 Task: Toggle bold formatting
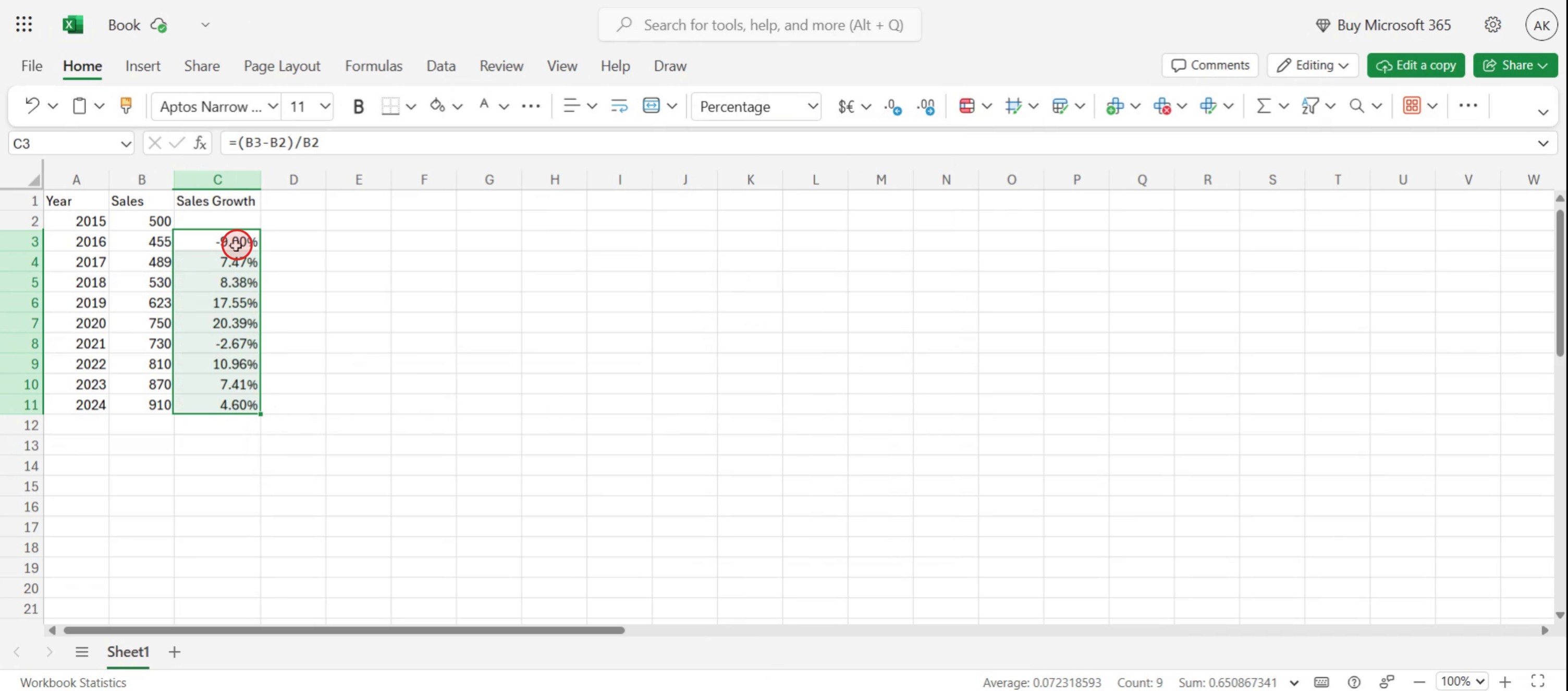click(358, 106)
